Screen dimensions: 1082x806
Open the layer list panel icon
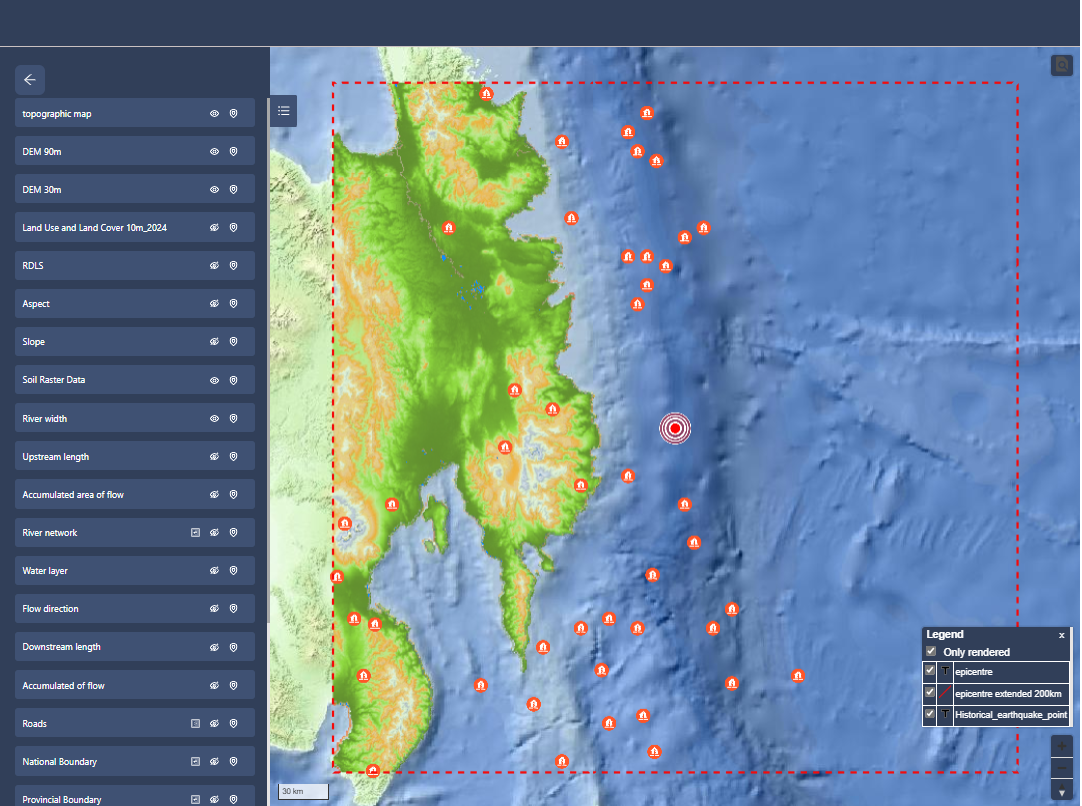[x=284, y=111]
